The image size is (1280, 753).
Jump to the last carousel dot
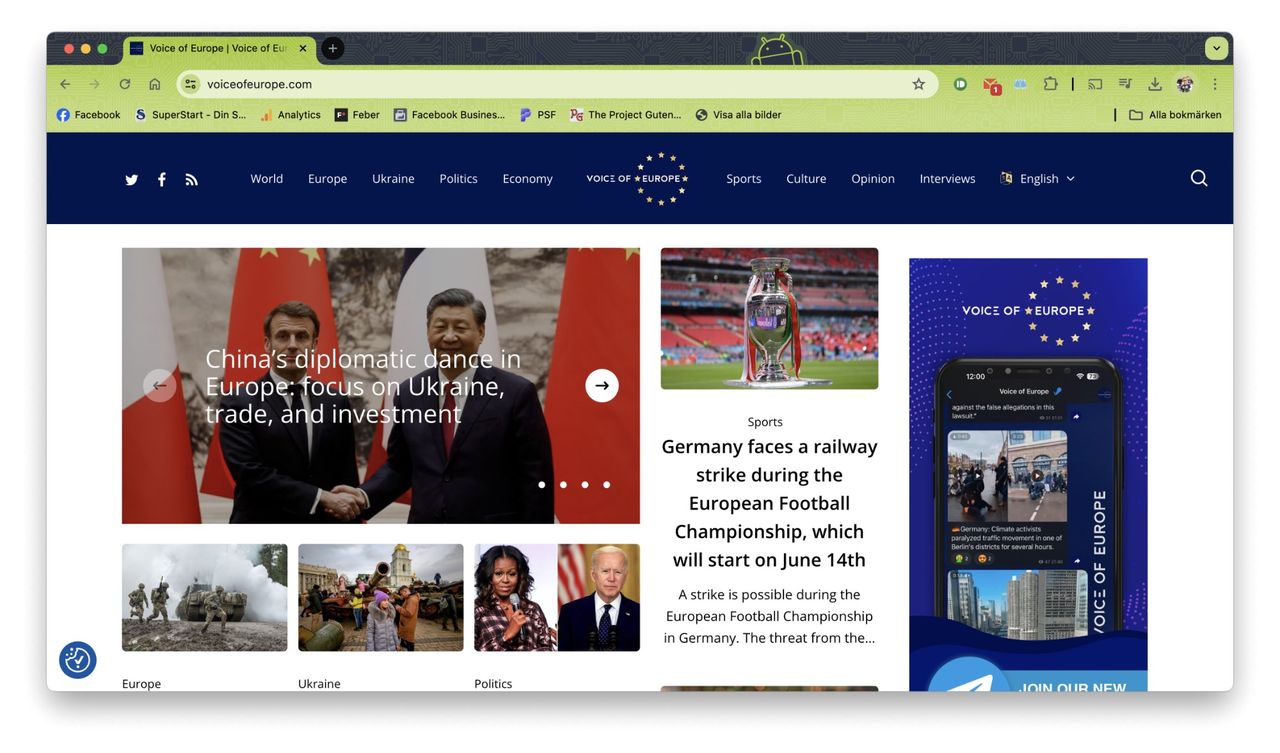click(606, 485)
